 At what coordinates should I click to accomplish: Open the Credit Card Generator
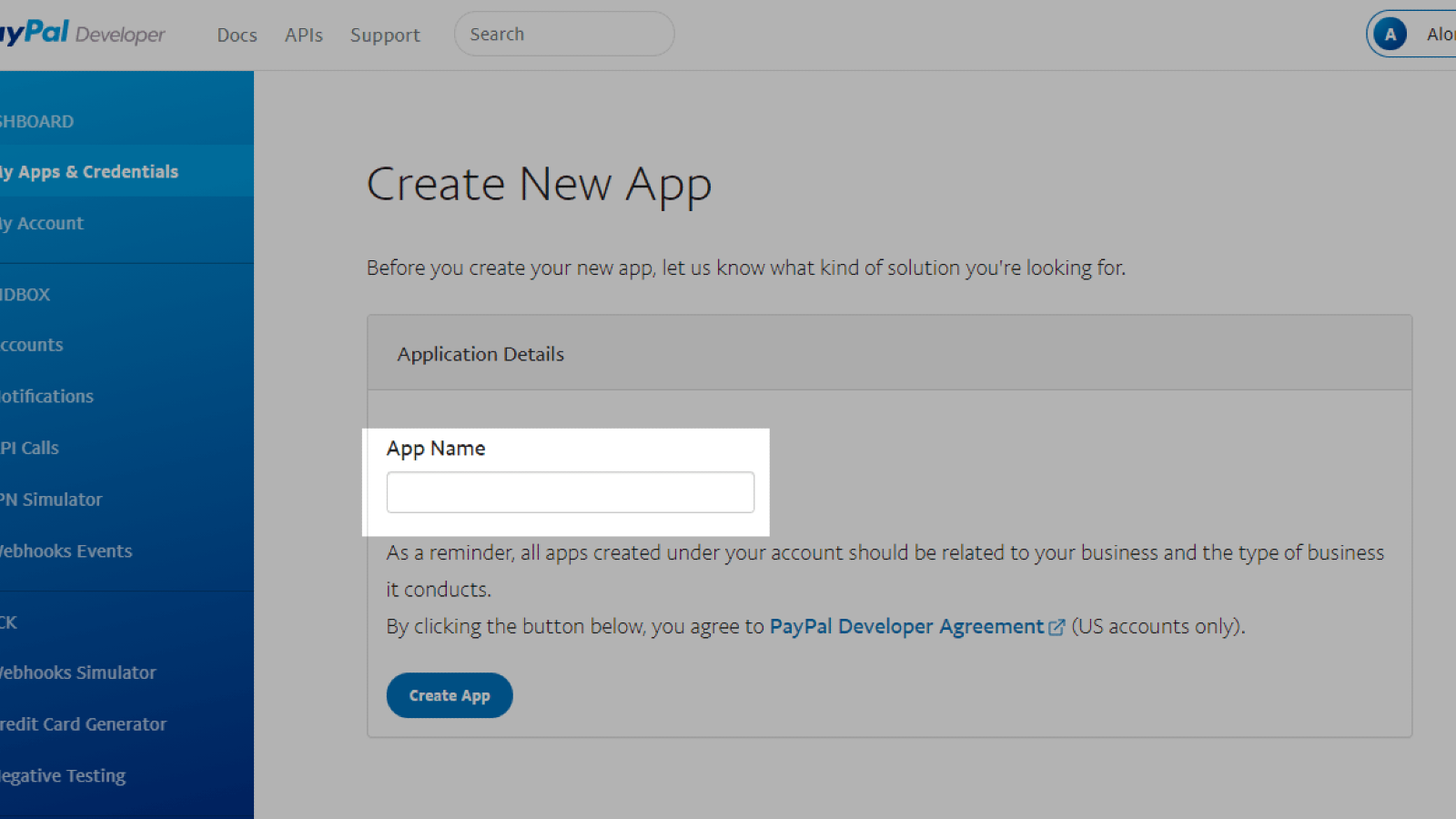[84, 724]
